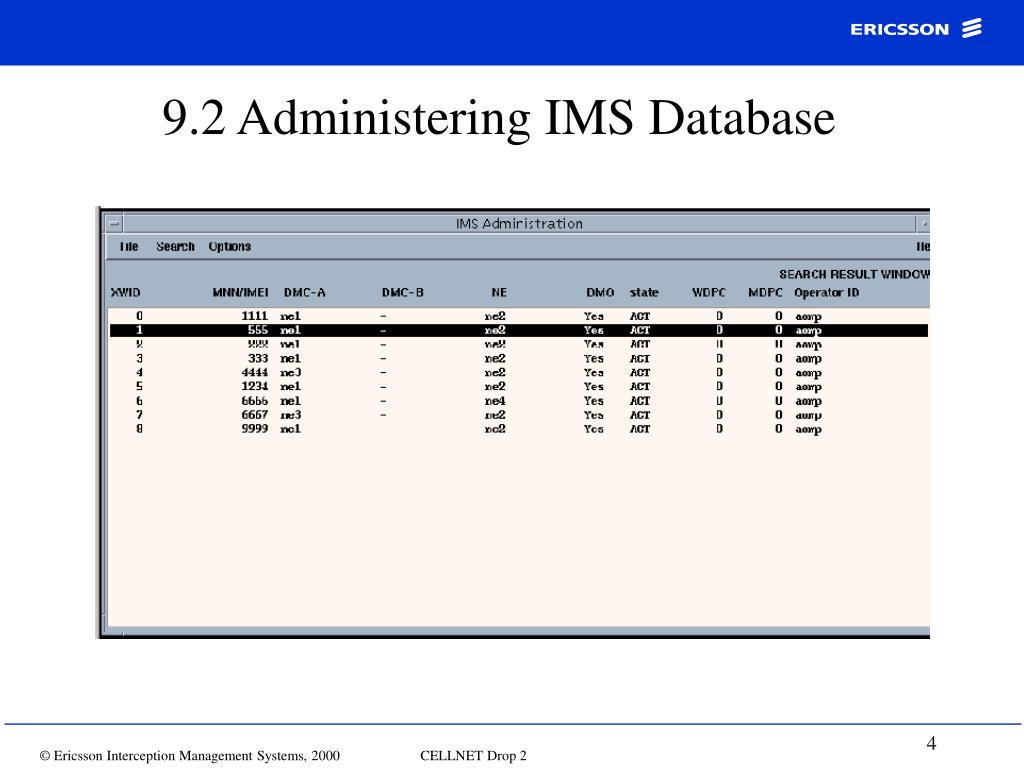Click the DMC-A column header
The height and width of the screenshot is (768, 1024).
point(304,293)
